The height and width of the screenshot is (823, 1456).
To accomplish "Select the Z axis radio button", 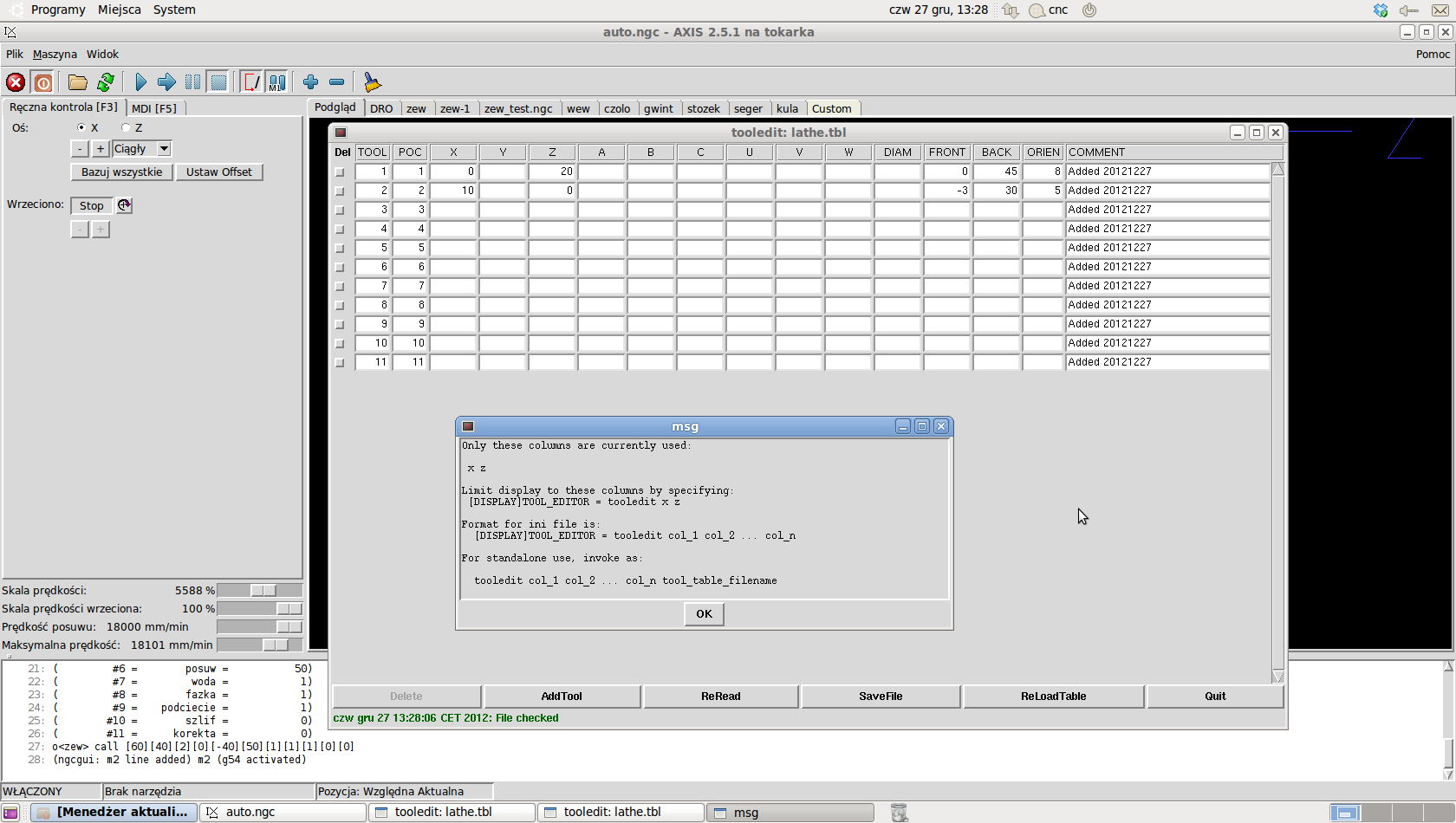I will tap(126, 127).
